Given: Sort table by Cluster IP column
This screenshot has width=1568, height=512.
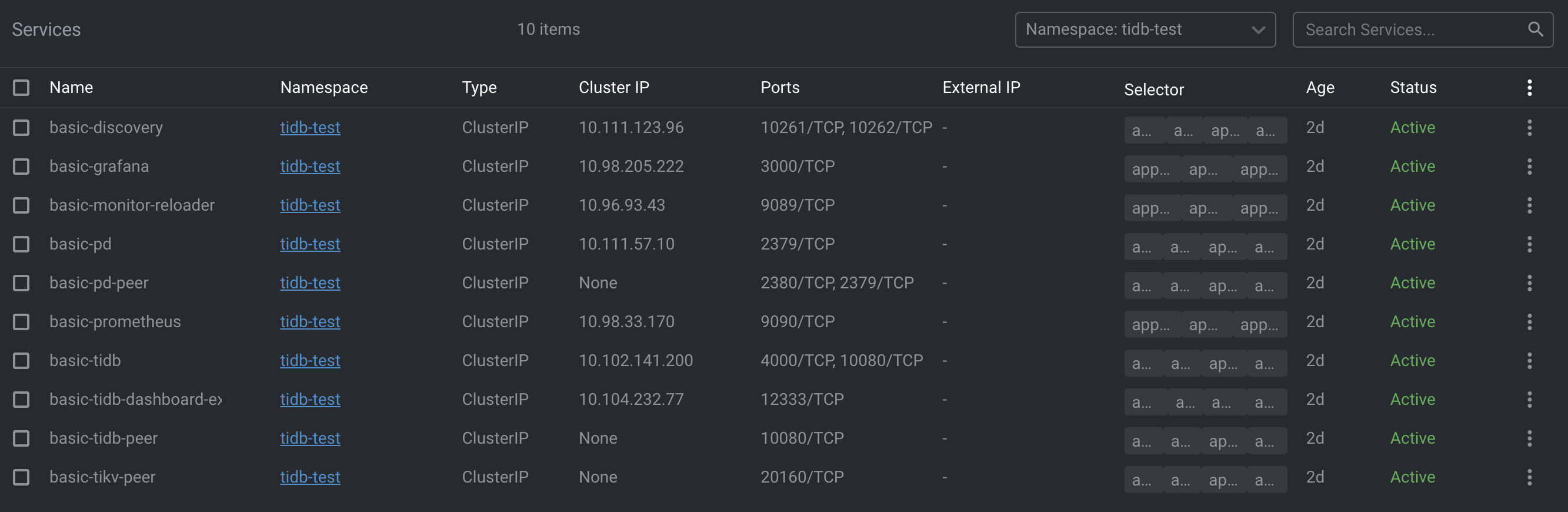Looking at the screenshot, I should 613,88.
